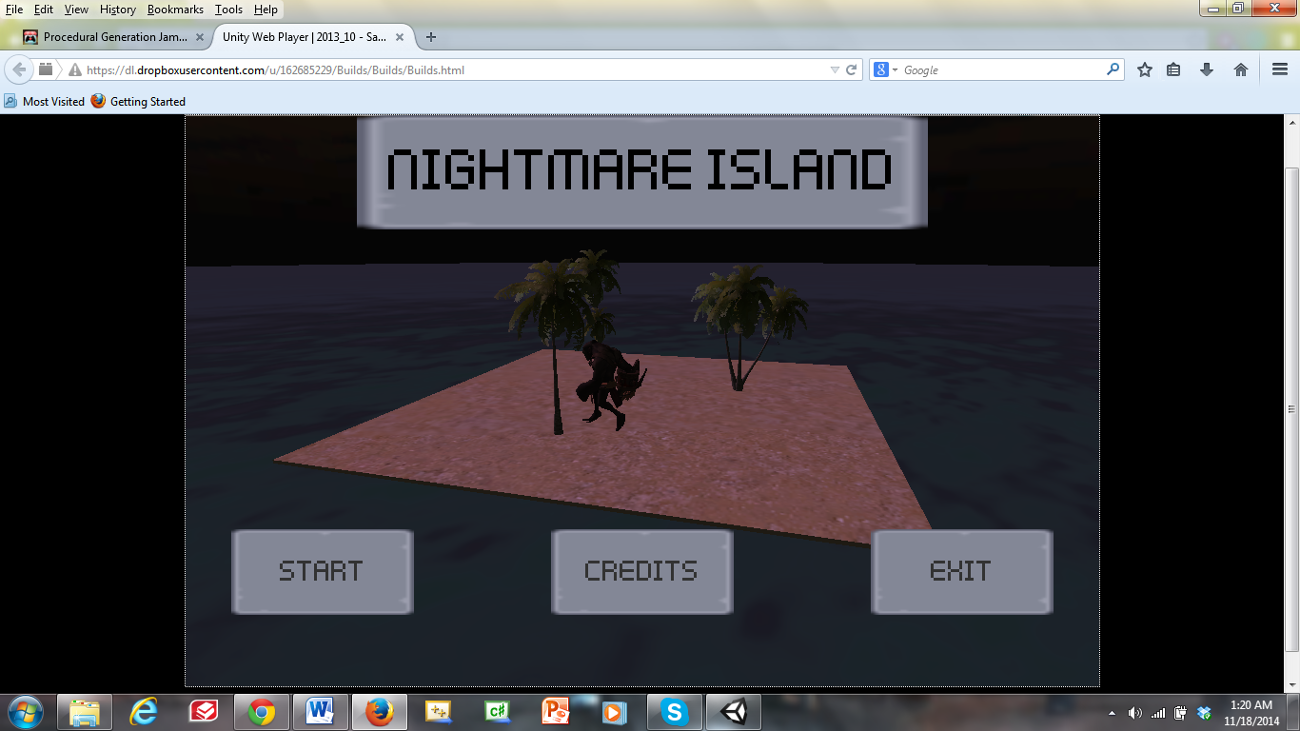
Task: Open the game CREDITS screen
Action: click(x=642, y=571)
